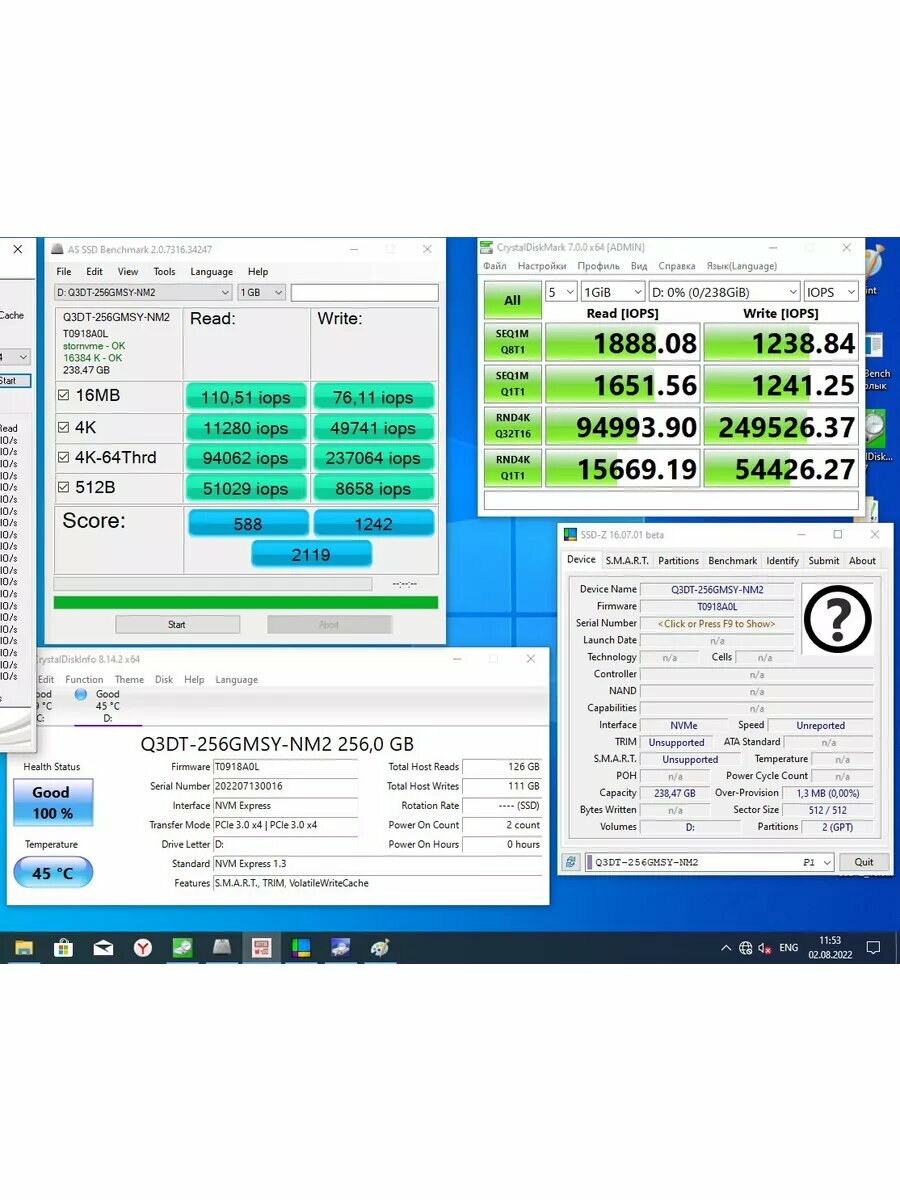
Task: Switch to Partitions tab in SSD-Z
Action: pos(678,561)
